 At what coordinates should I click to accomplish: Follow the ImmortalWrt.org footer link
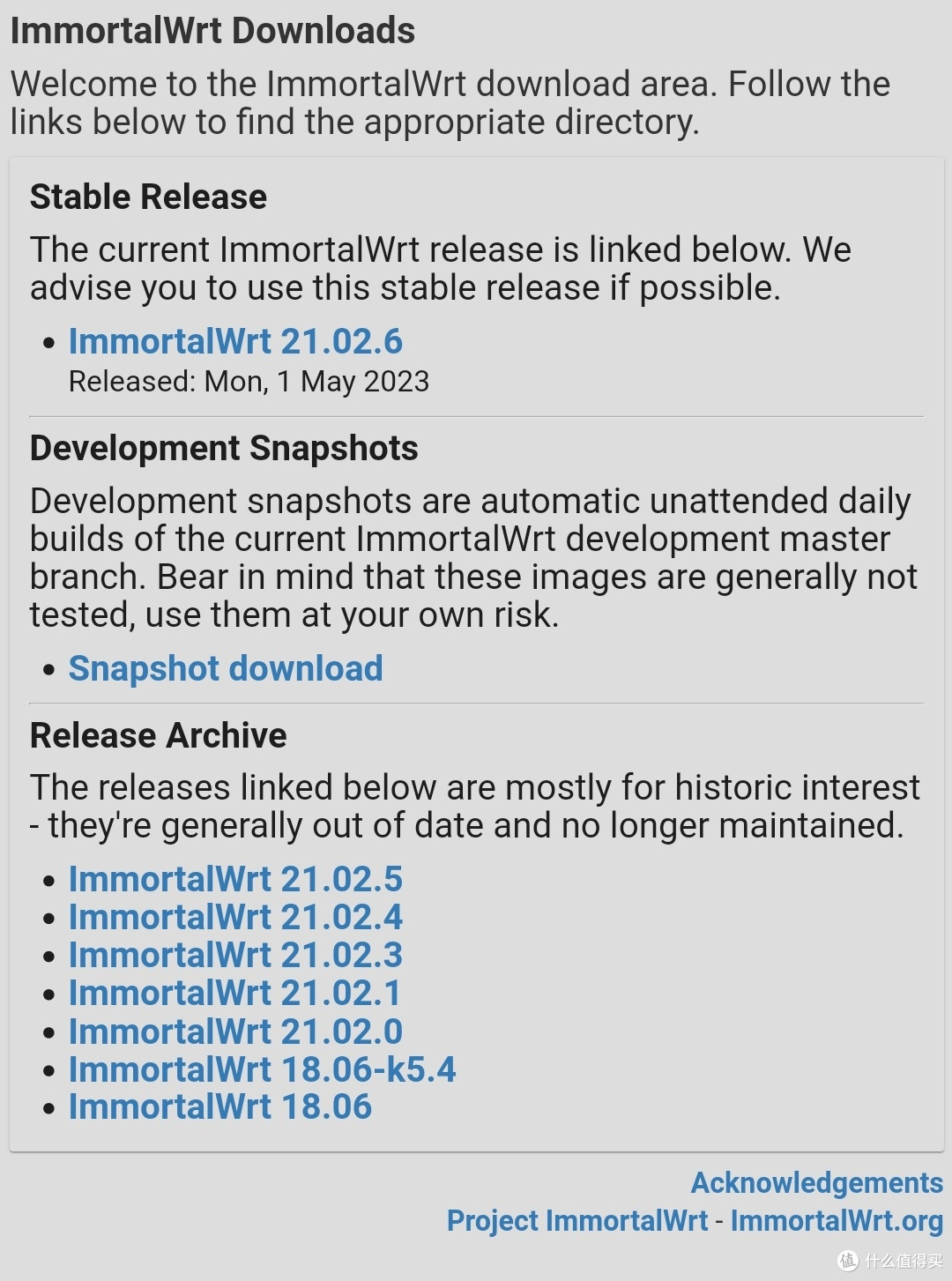pyautogui.click(x=837, y=1221)
